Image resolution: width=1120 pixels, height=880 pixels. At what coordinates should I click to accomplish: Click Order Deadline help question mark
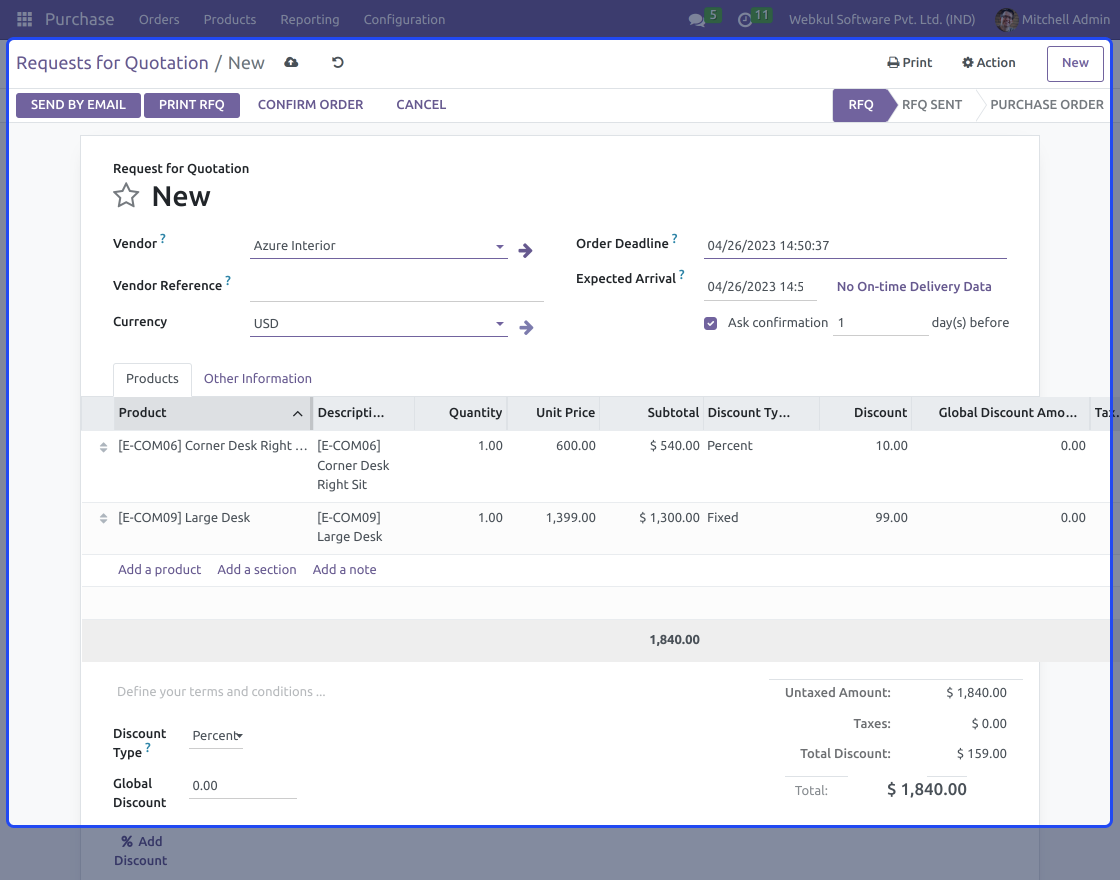(x=674, y=239)
